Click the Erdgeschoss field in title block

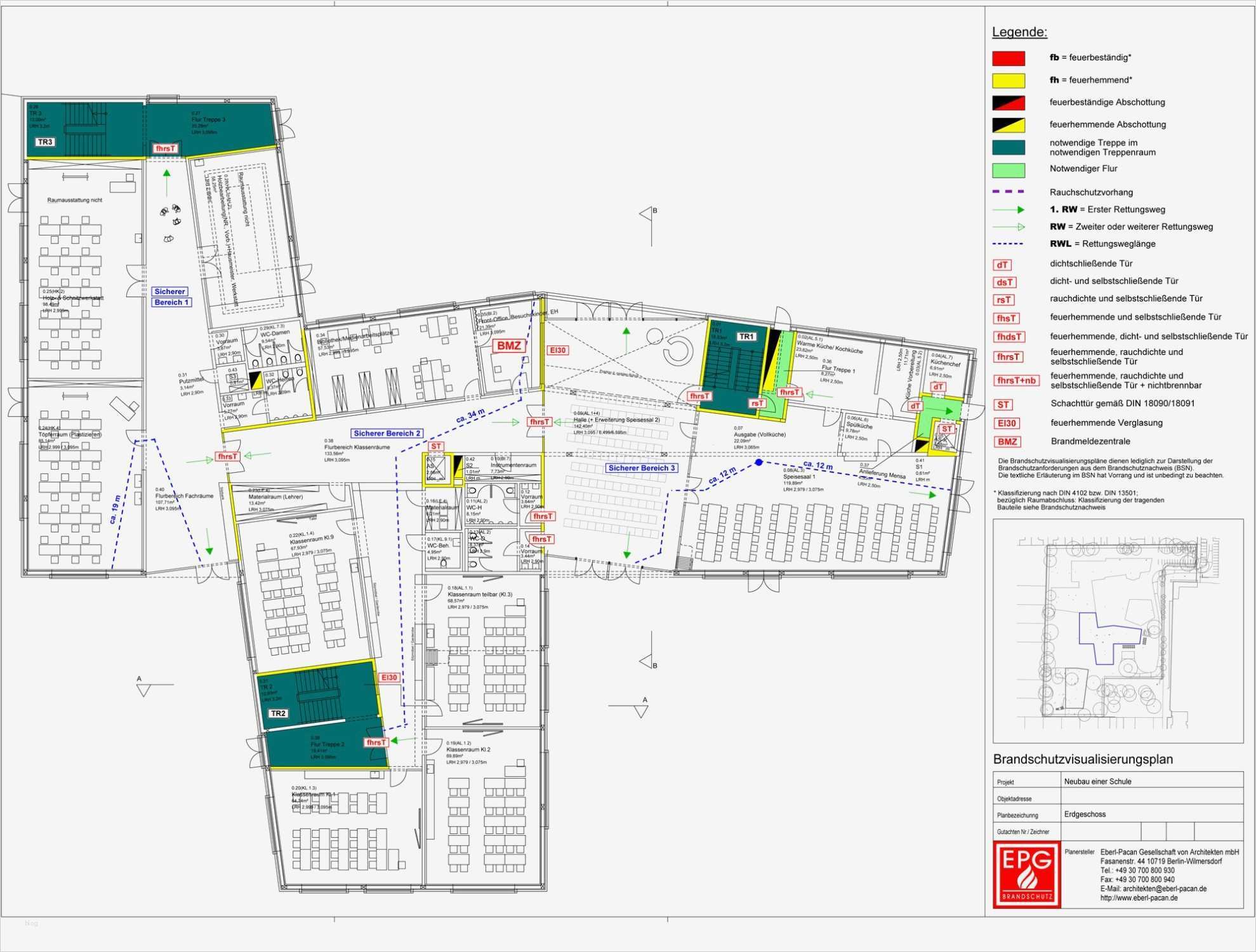pyautogui.click(x=1085, y=814)
